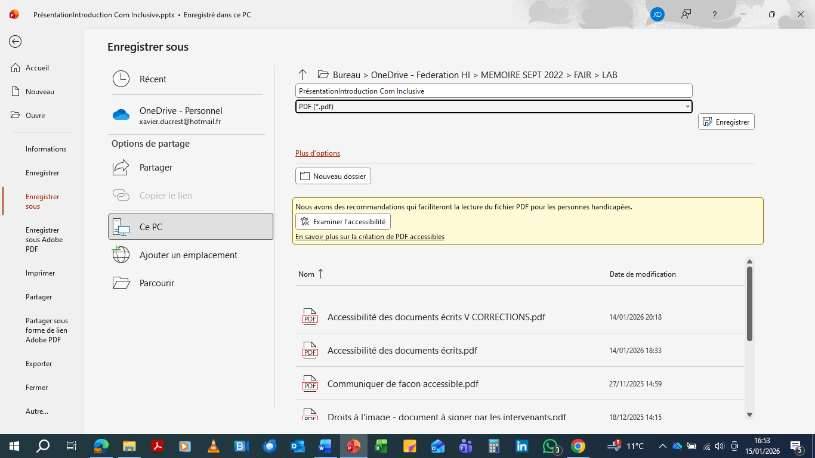Click the Enregistrer button
Image resolution: width=815 pixels, height=458 pixels.
pos(726,122)
